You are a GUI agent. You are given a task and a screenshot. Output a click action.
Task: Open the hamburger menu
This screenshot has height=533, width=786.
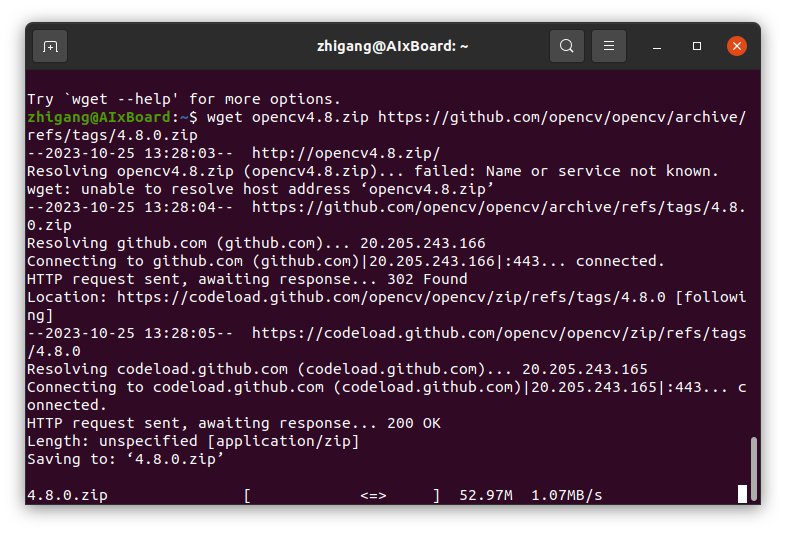(609, 46)
